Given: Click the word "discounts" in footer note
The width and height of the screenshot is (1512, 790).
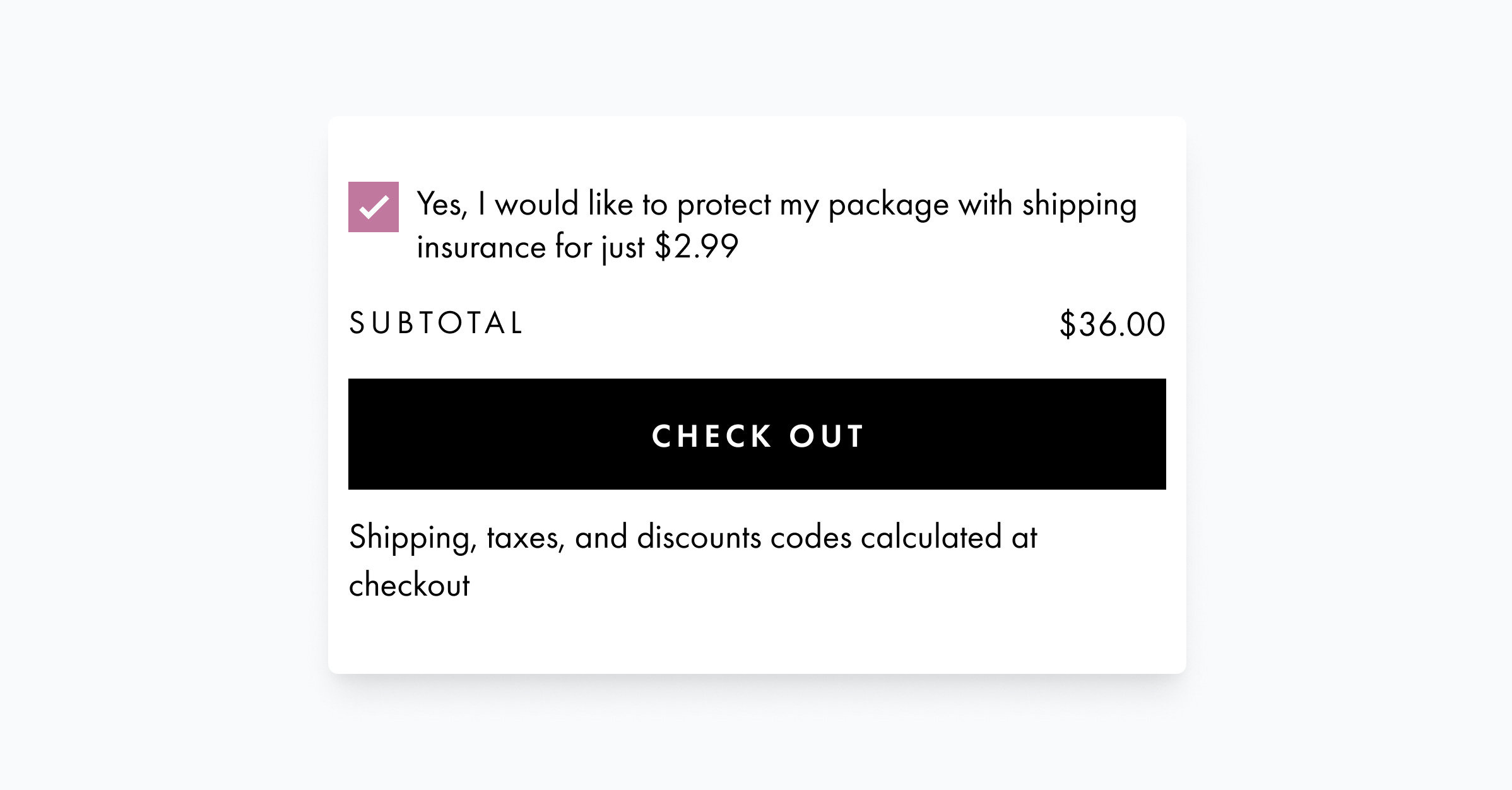Looking at the screenshot, I should coord(699,538).
